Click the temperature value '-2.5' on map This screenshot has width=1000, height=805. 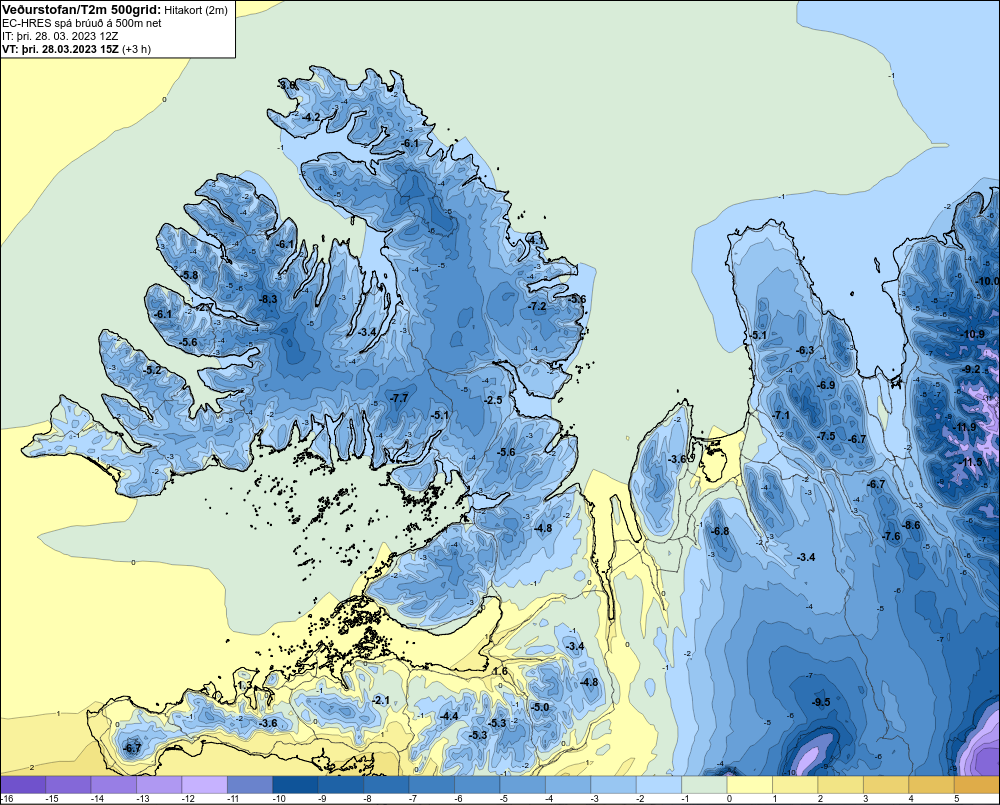(x=494, y=400)
